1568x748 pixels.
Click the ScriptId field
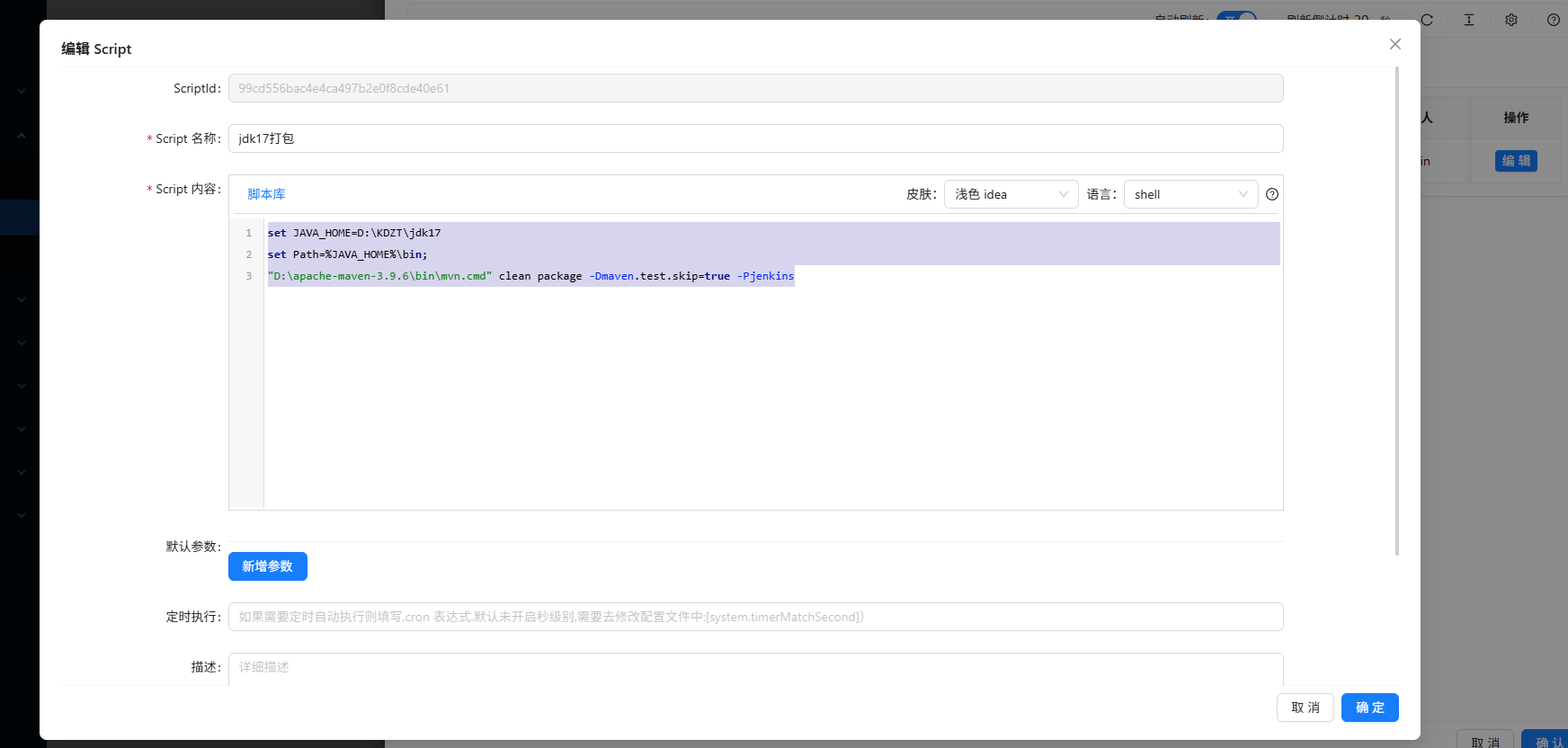point(755,88)
